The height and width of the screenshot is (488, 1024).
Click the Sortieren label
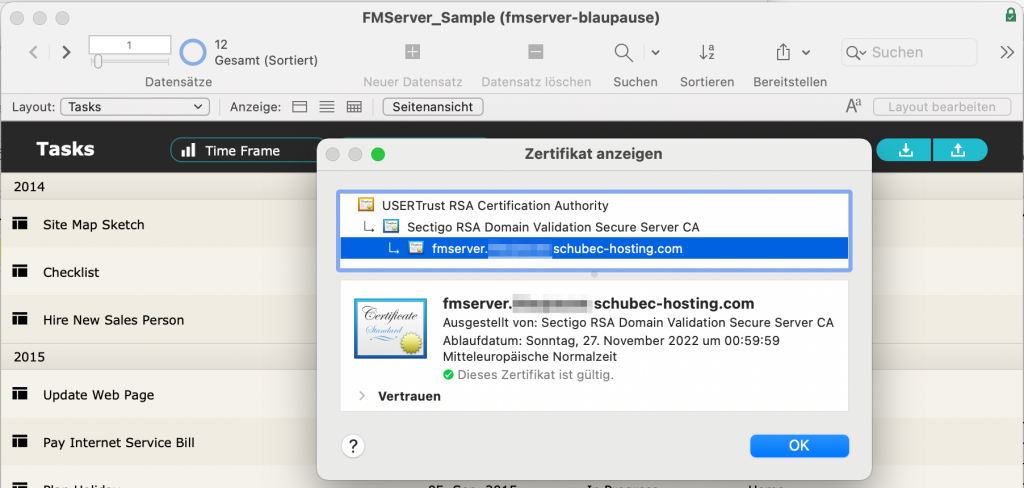click(707, 82)
